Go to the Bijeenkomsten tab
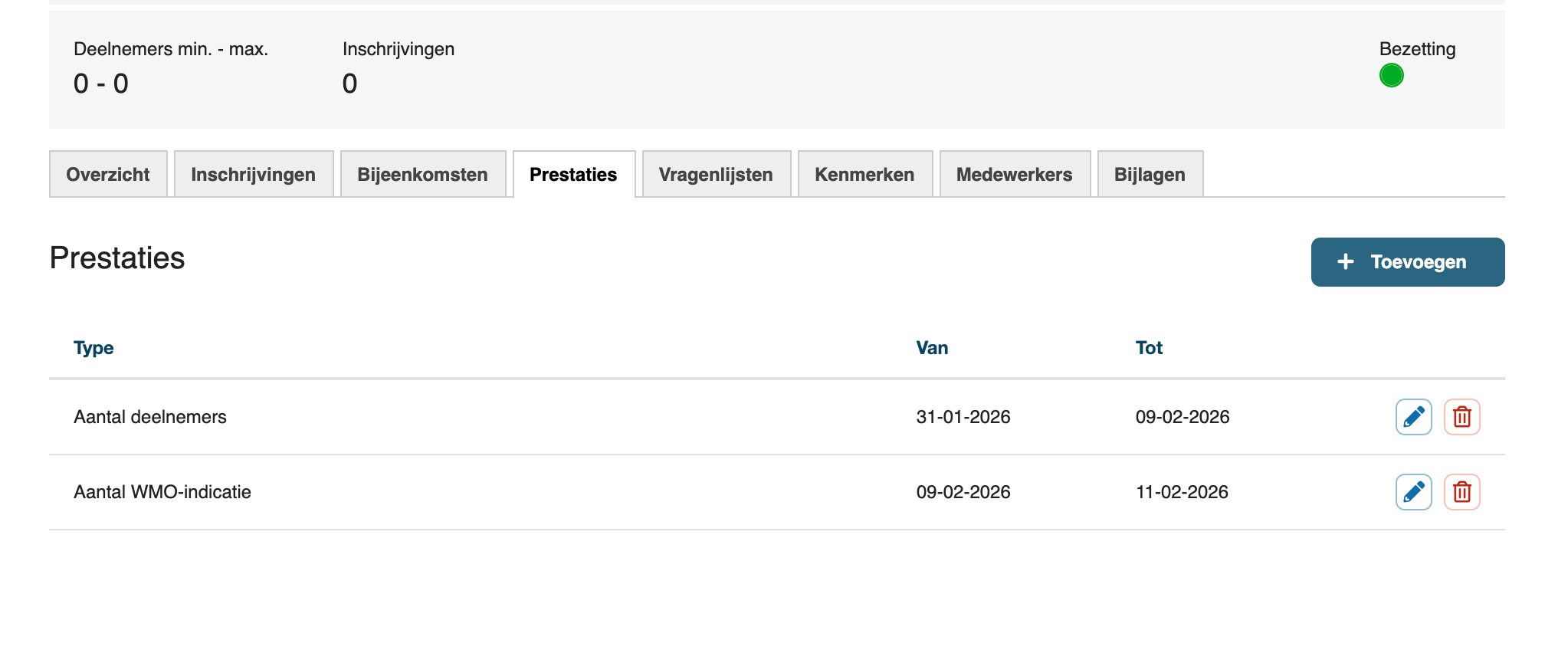 [x=422, y=175]
